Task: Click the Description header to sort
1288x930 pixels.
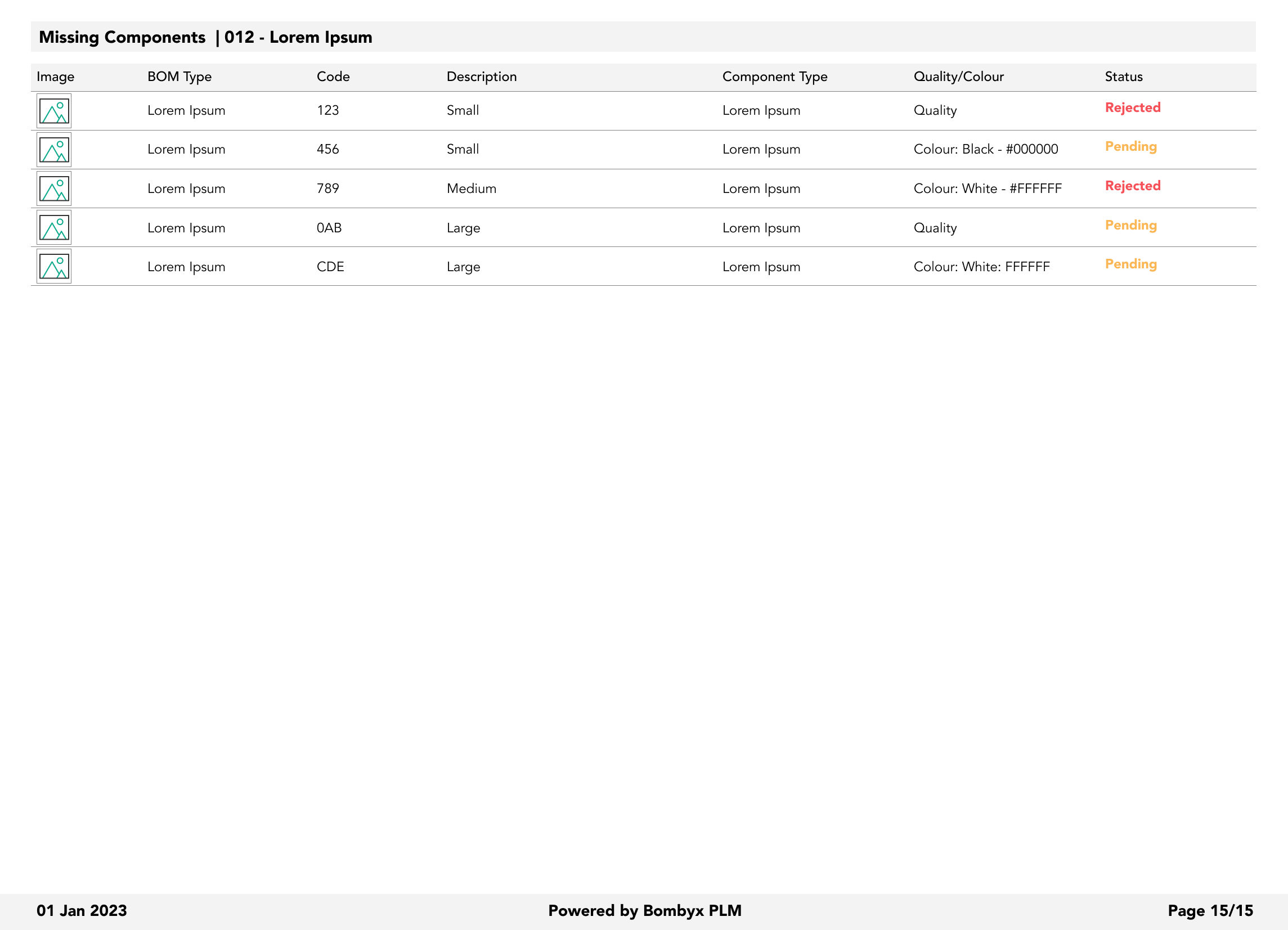Action: point(481,76)
